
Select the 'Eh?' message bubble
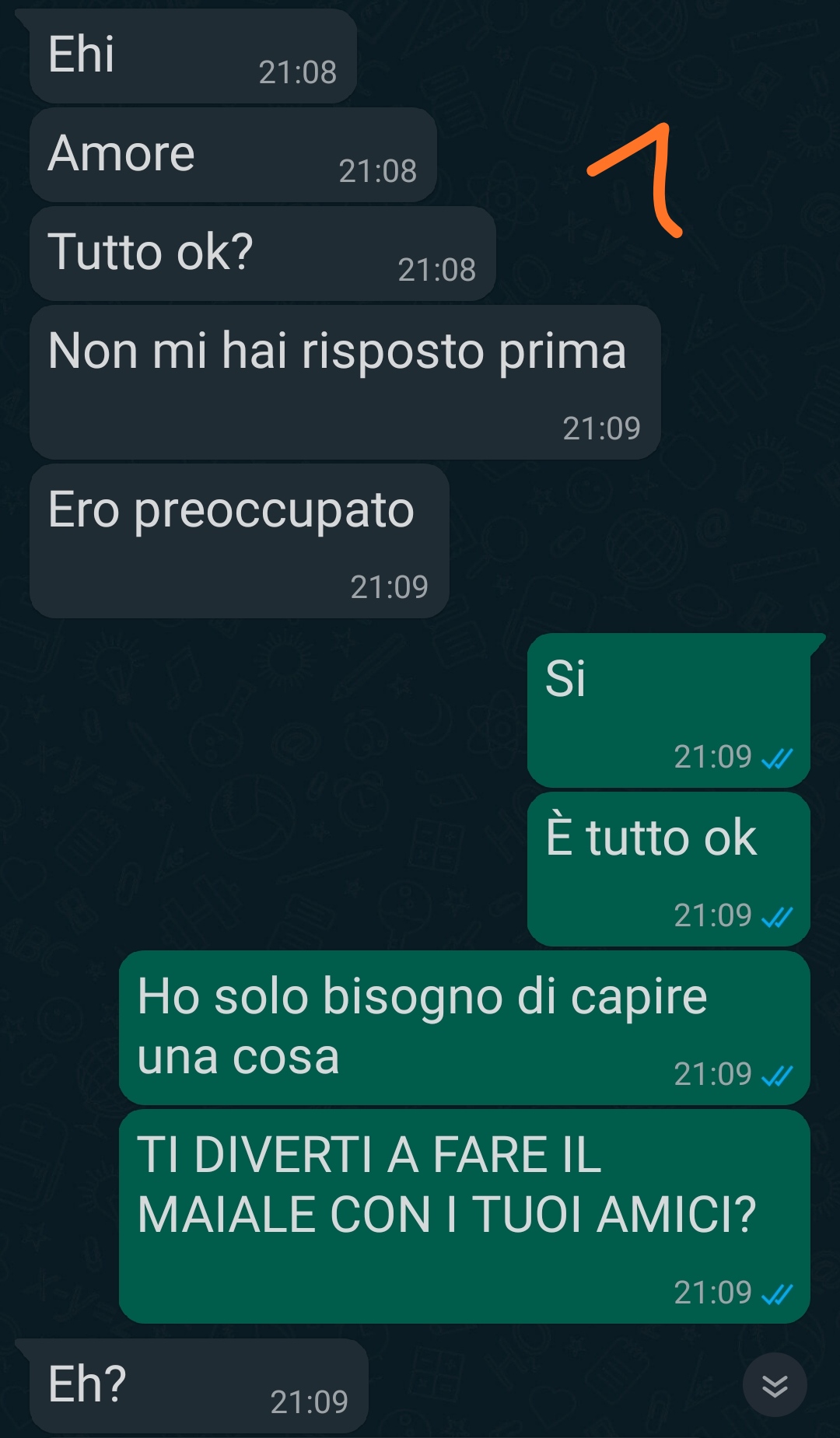pos(198,1386)
